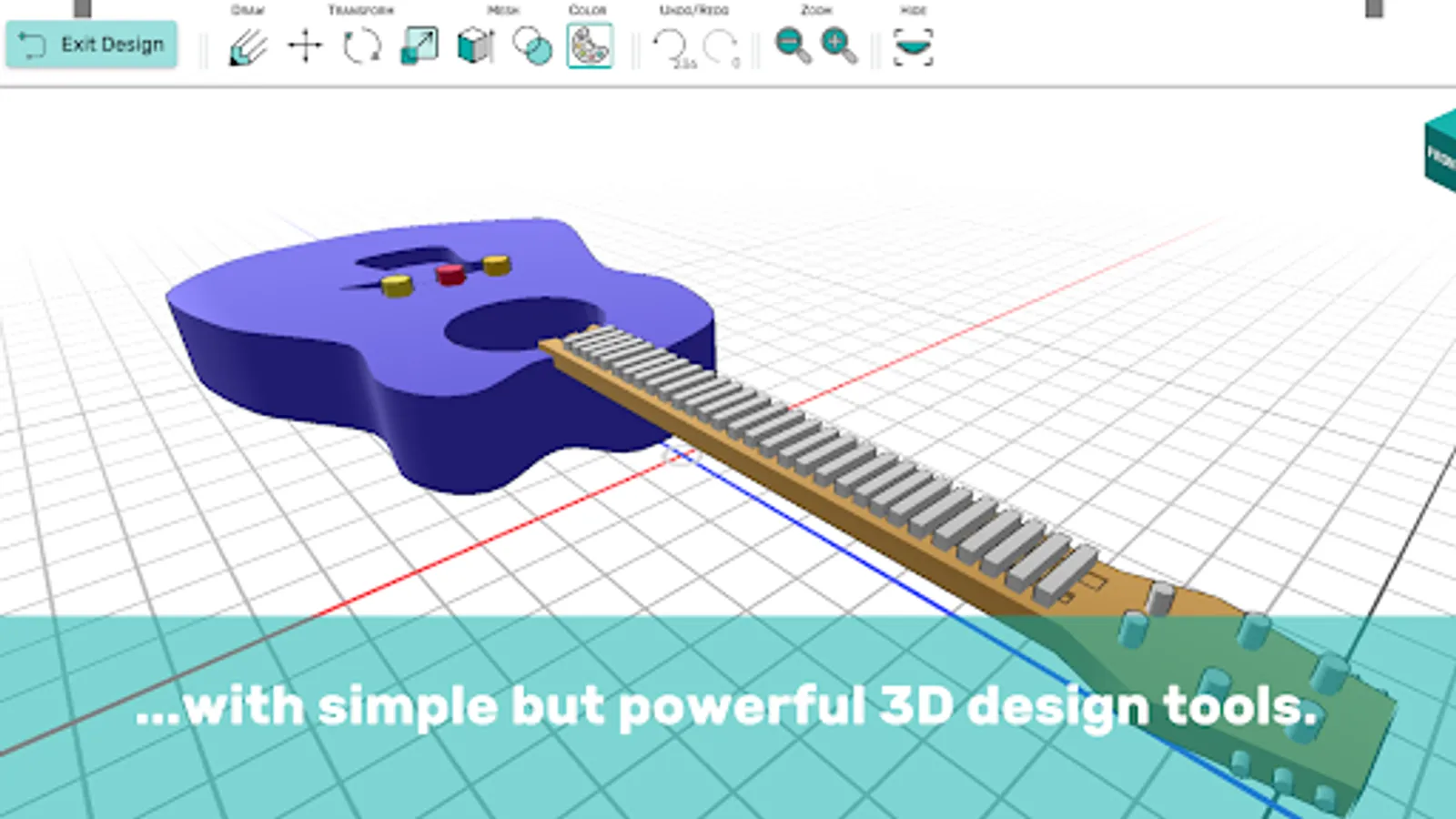Select the overlapping circles boolean tool
Viewport: 1456px width, 819px height.
tap(532, 45)
